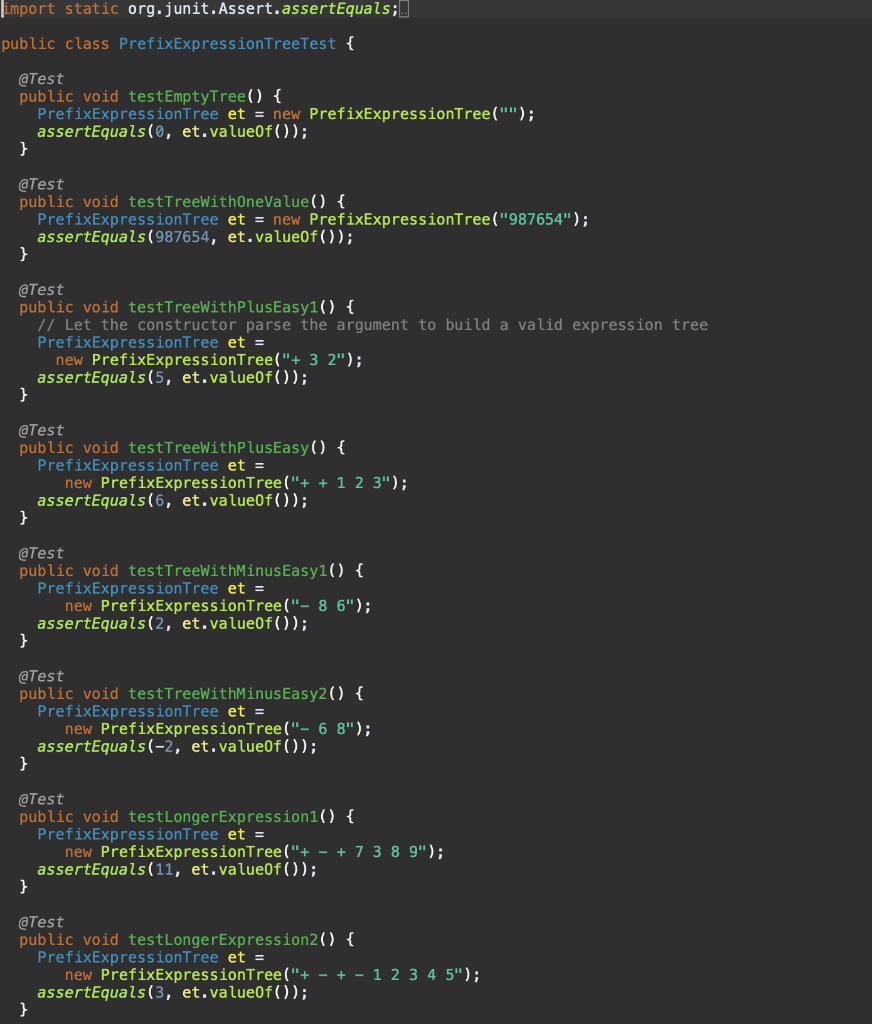Click the string literal "+ + 1 2 3"
The width and height of the screenshot is (872, 1024).
click(341, 483)
